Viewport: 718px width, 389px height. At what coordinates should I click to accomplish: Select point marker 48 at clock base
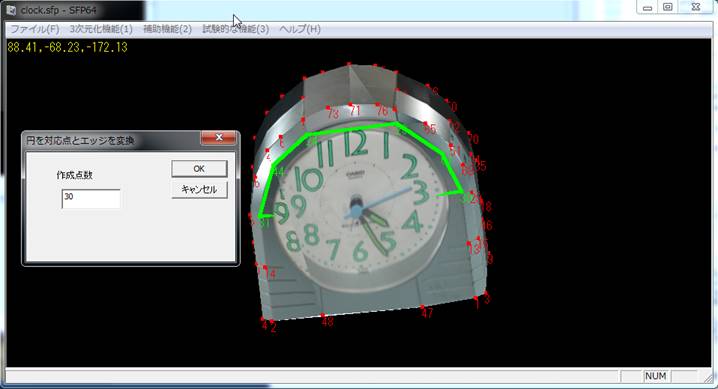click(x=327, y=321)
